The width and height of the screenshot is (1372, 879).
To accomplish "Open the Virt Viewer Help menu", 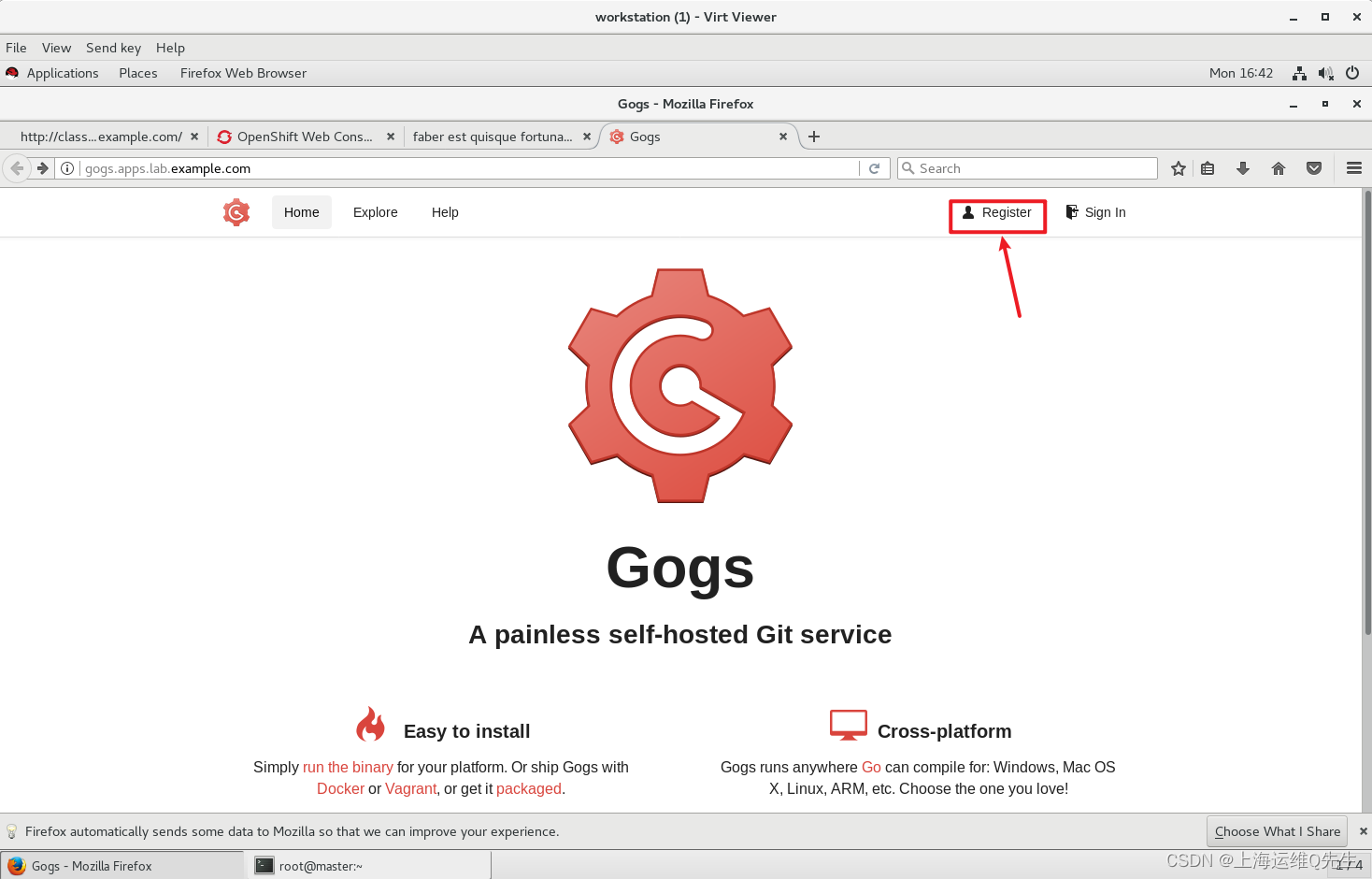I will pyautogui.click(x=170, y=48).
